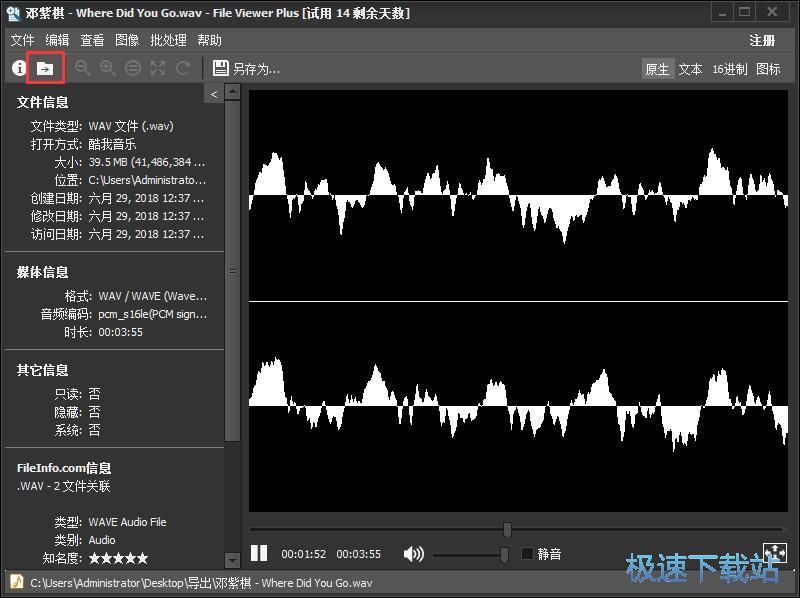Open the 帮助 menu

click(210, 40)
